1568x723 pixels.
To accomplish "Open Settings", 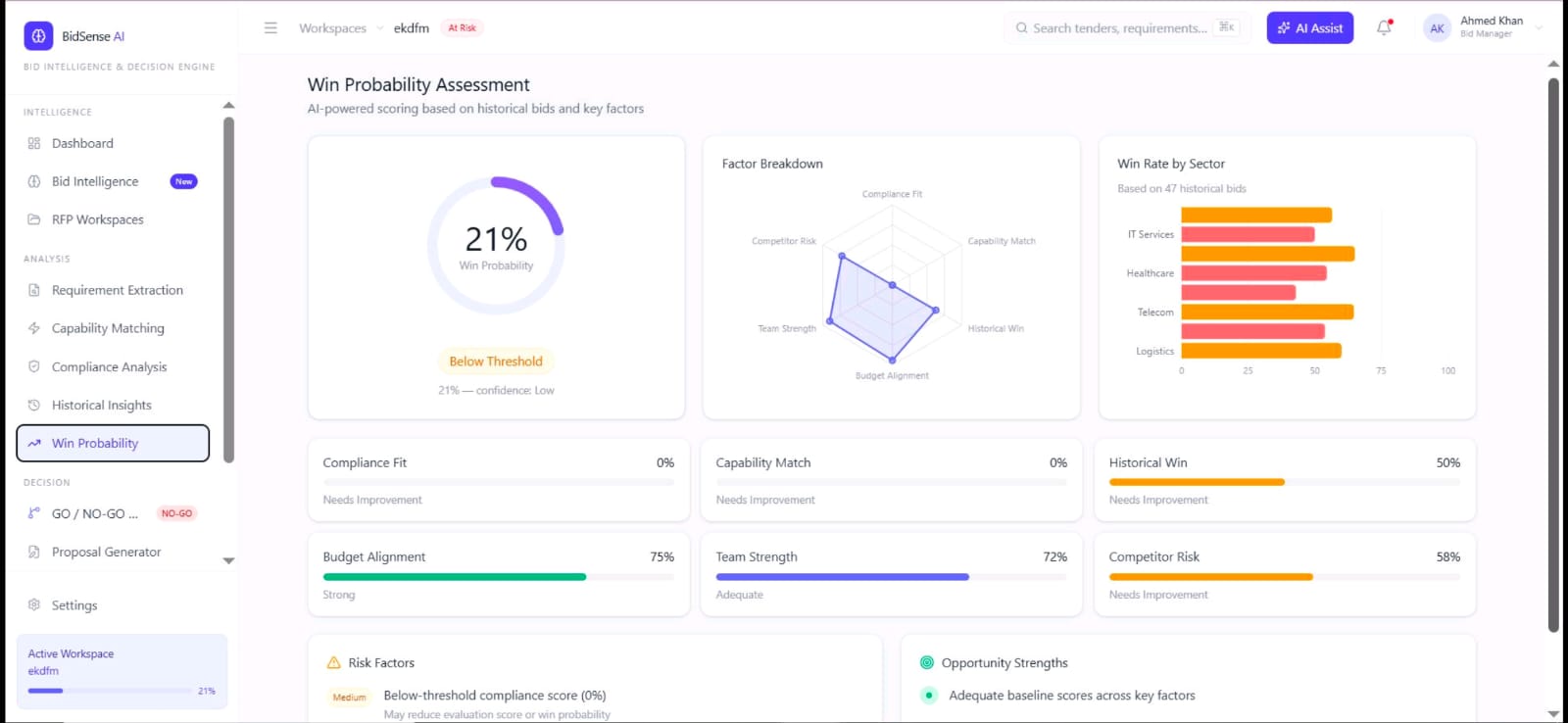I will point(114,605).
